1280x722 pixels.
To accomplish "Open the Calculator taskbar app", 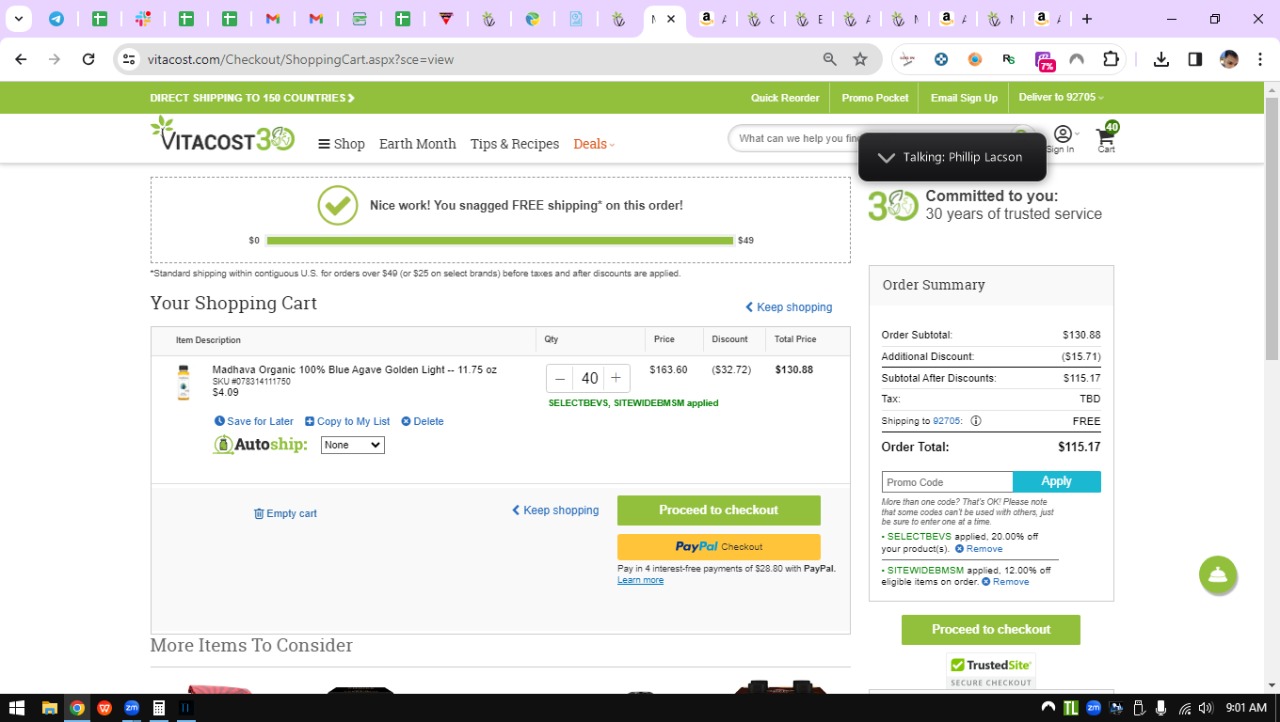I will click(158, 708).
